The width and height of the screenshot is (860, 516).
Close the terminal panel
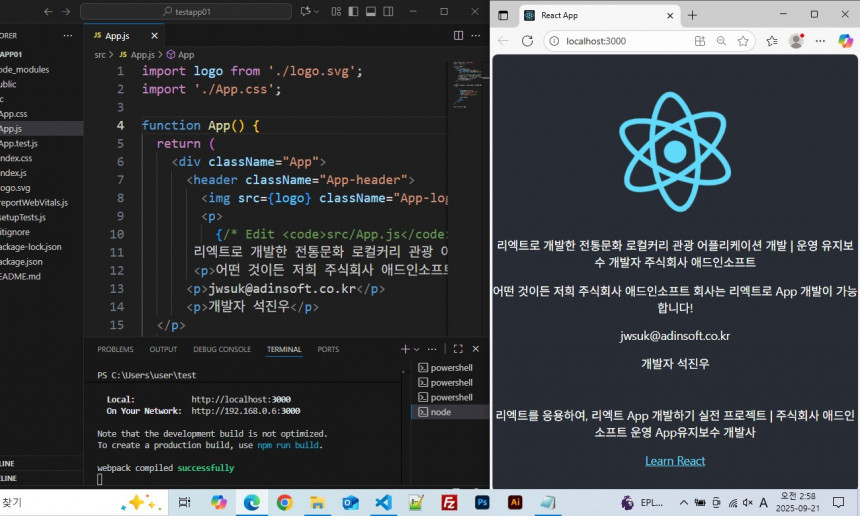476,349
